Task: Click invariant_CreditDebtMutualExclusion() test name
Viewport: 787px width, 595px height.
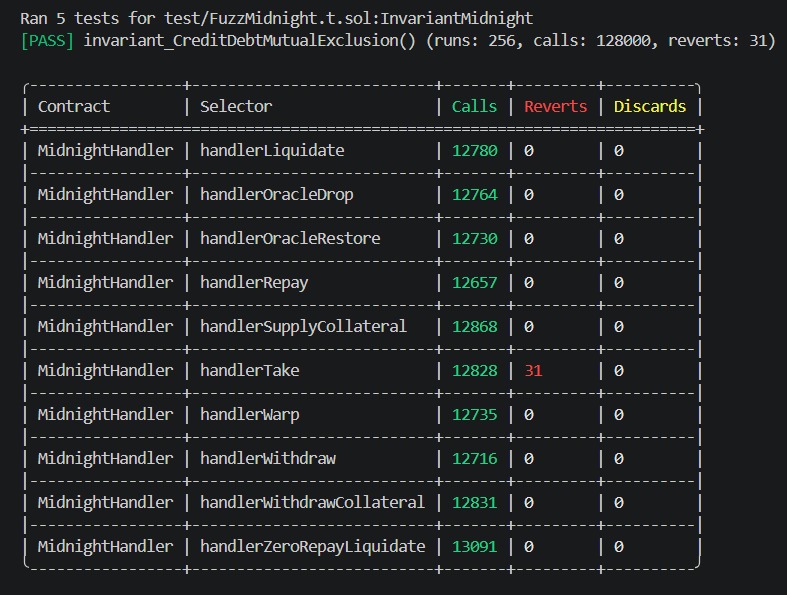Action: coord(249,41)
